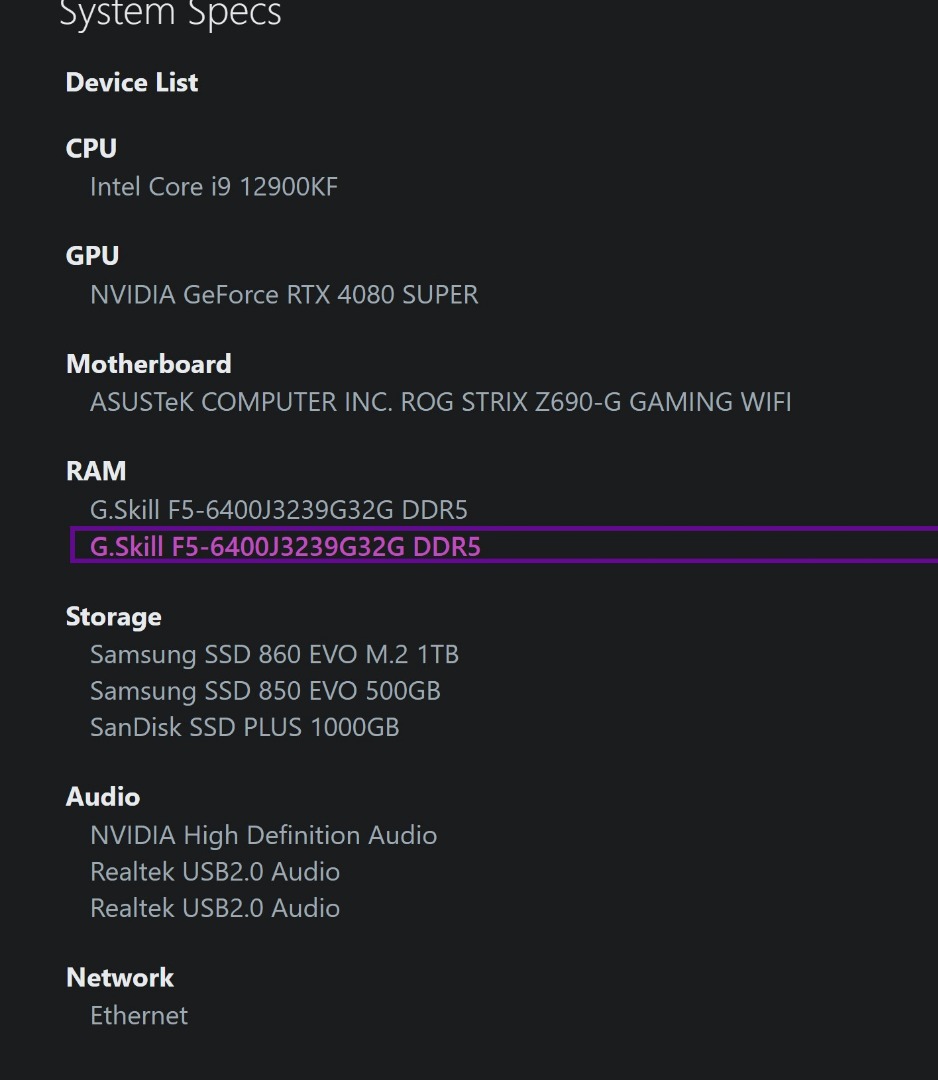Click the Audio section header
Screen dimensions: 938x1080
click(102, 796)
